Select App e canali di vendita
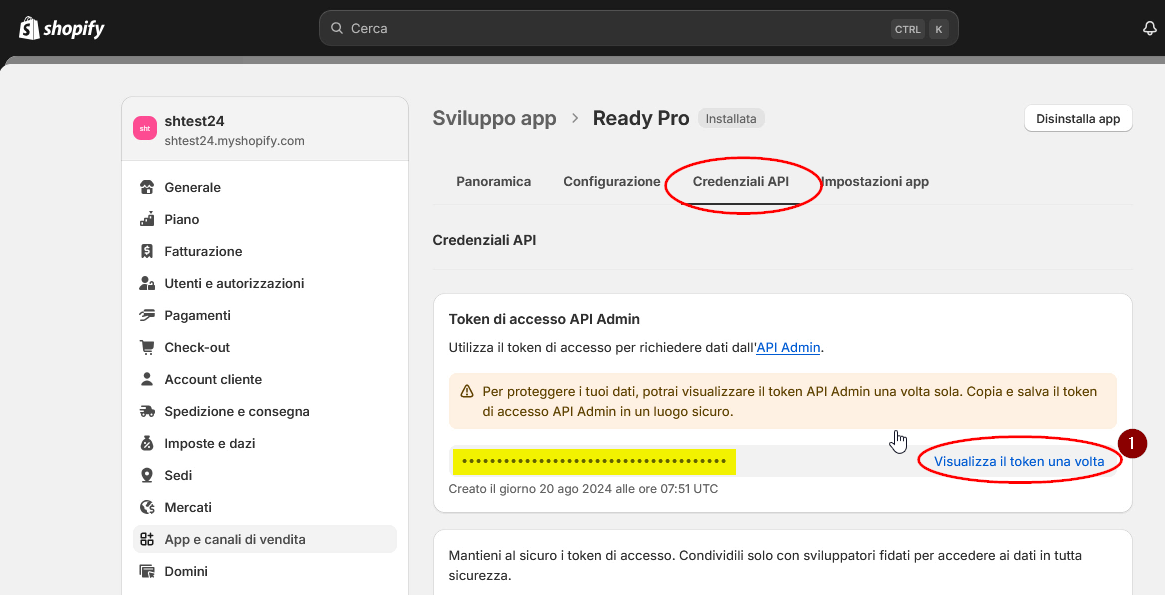Screen dimensions: 1165x595 tap(265, 539)
